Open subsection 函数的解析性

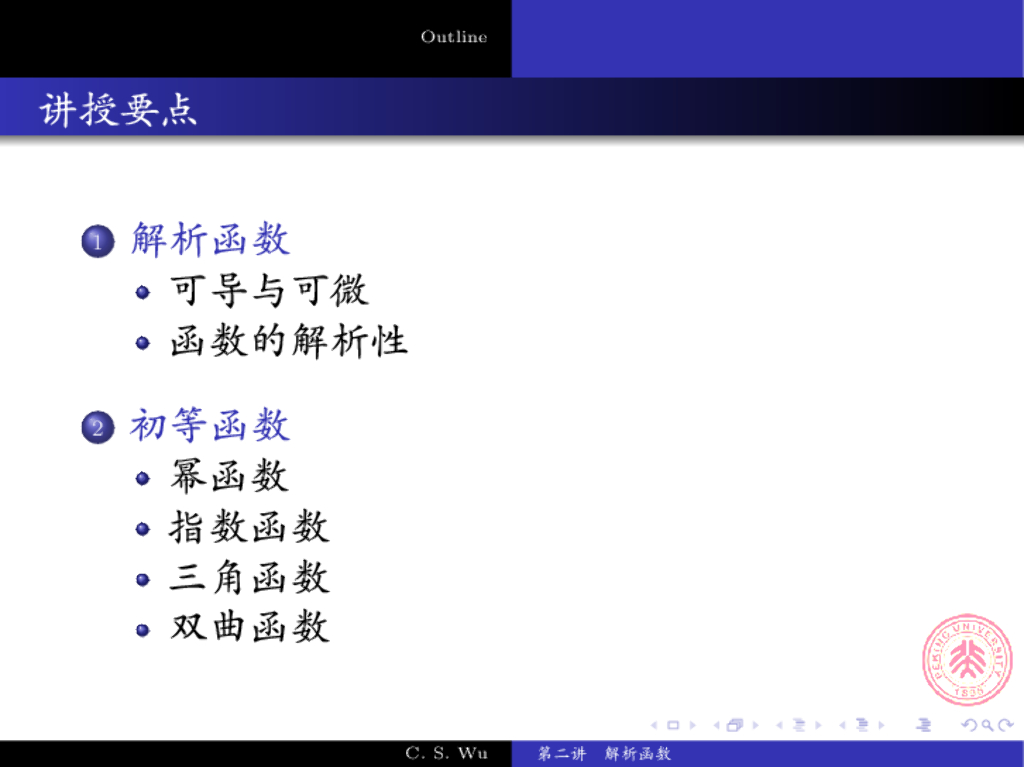coord(289,341)
